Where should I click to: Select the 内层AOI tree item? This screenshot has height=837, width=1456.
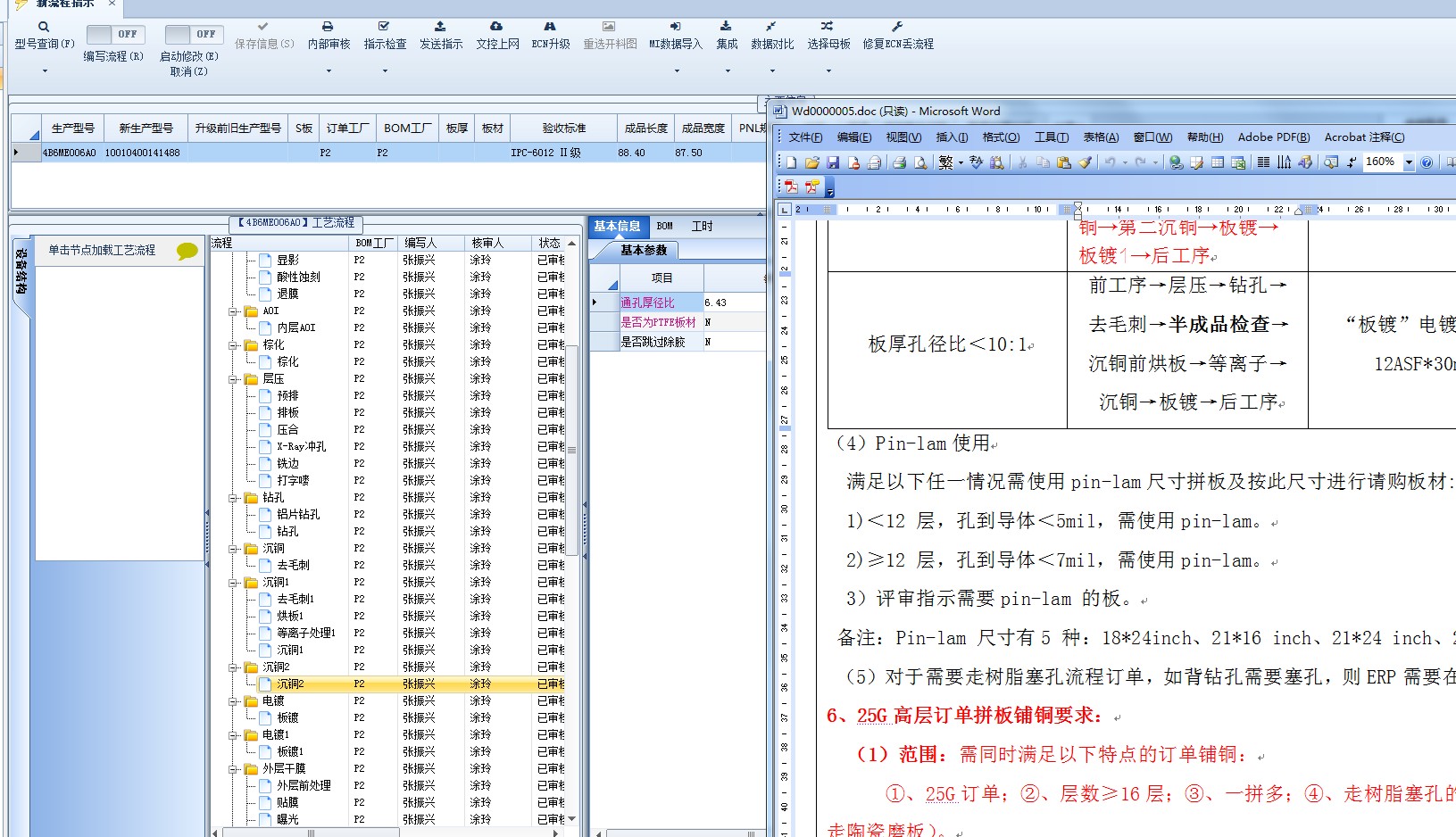295,328
